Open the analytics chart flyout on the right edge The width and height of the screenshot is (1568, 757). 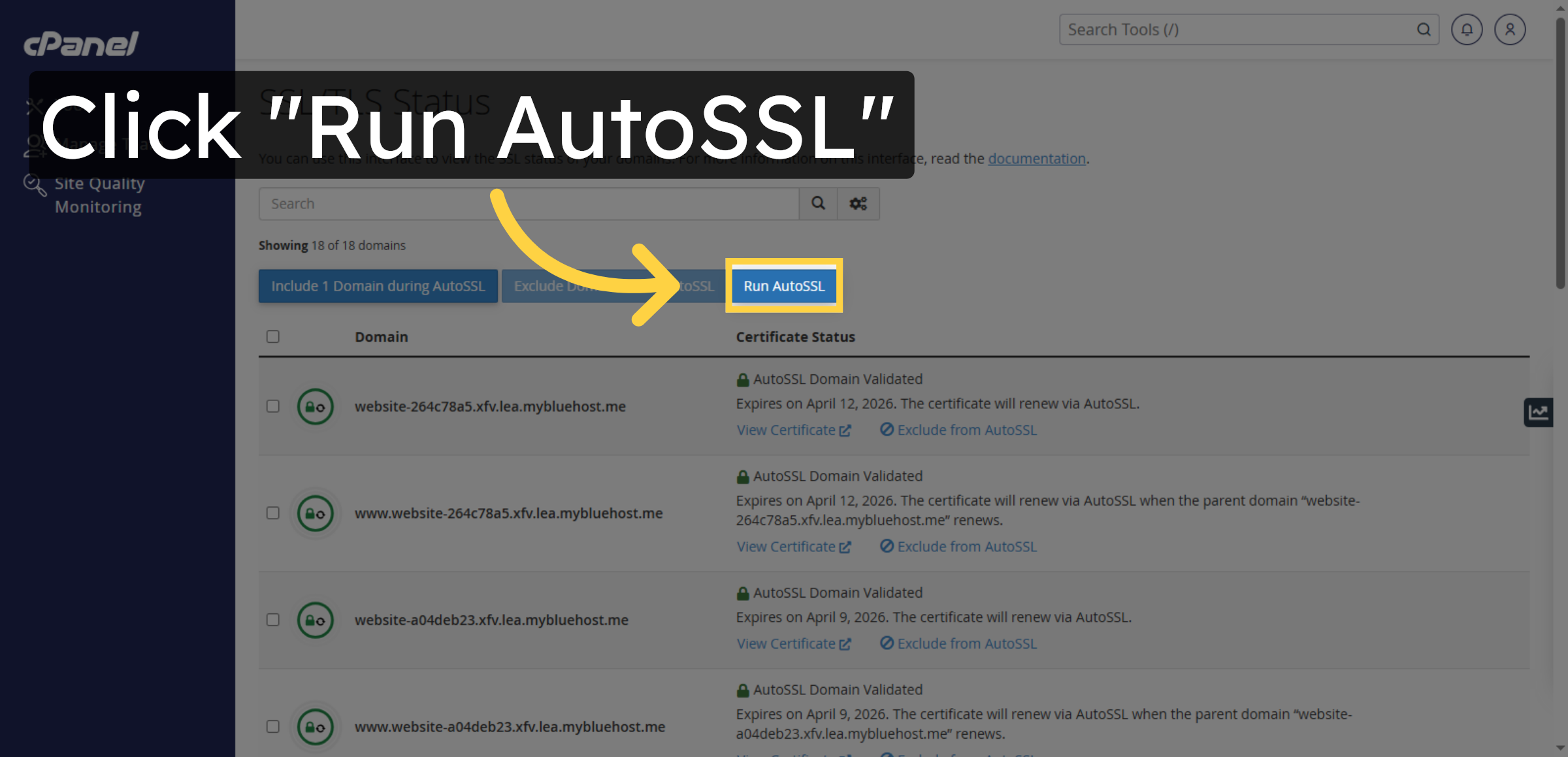(1539, 411)
